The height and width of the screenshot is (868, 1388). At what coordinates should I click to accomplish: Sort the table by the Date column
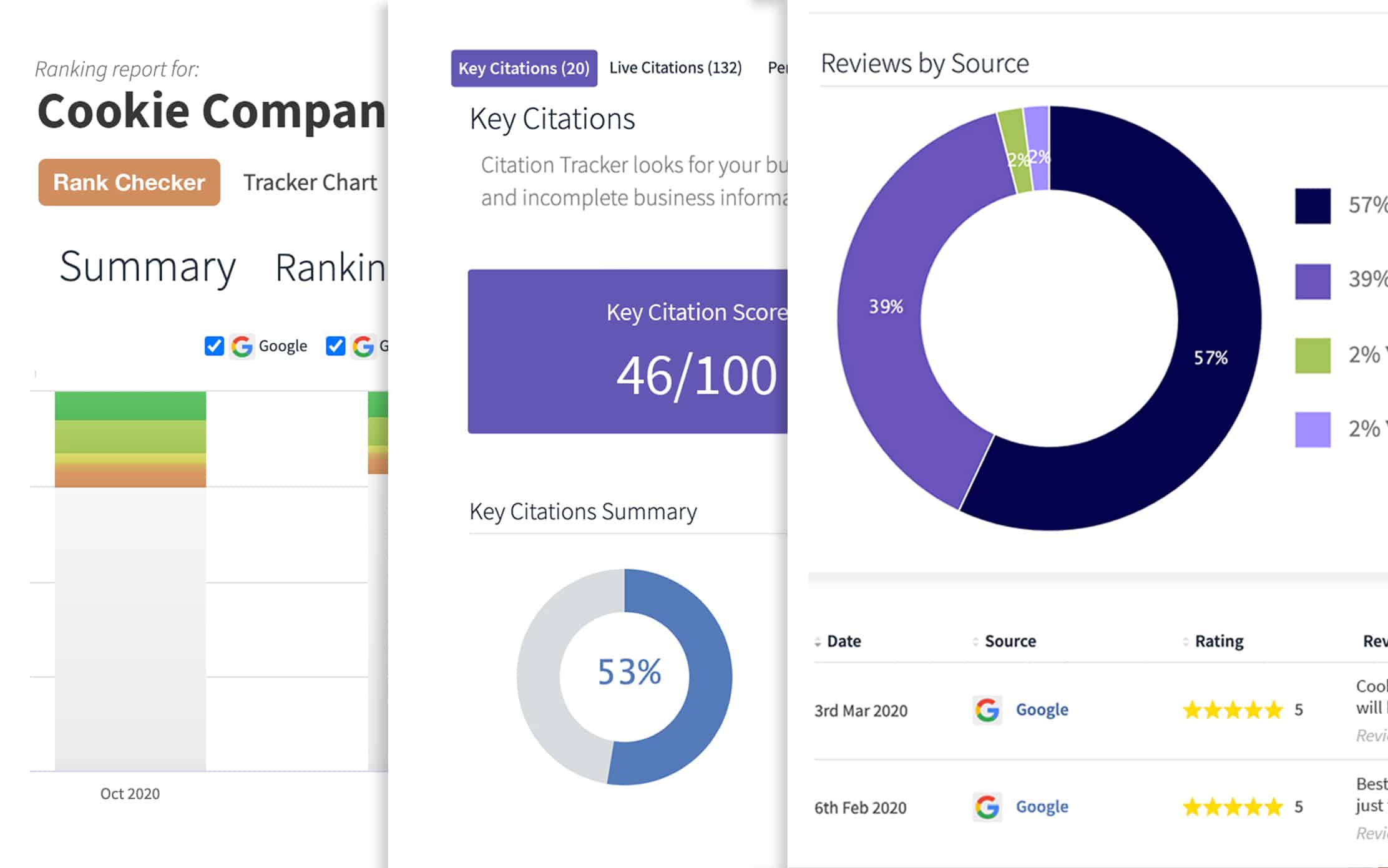point(844,641)
